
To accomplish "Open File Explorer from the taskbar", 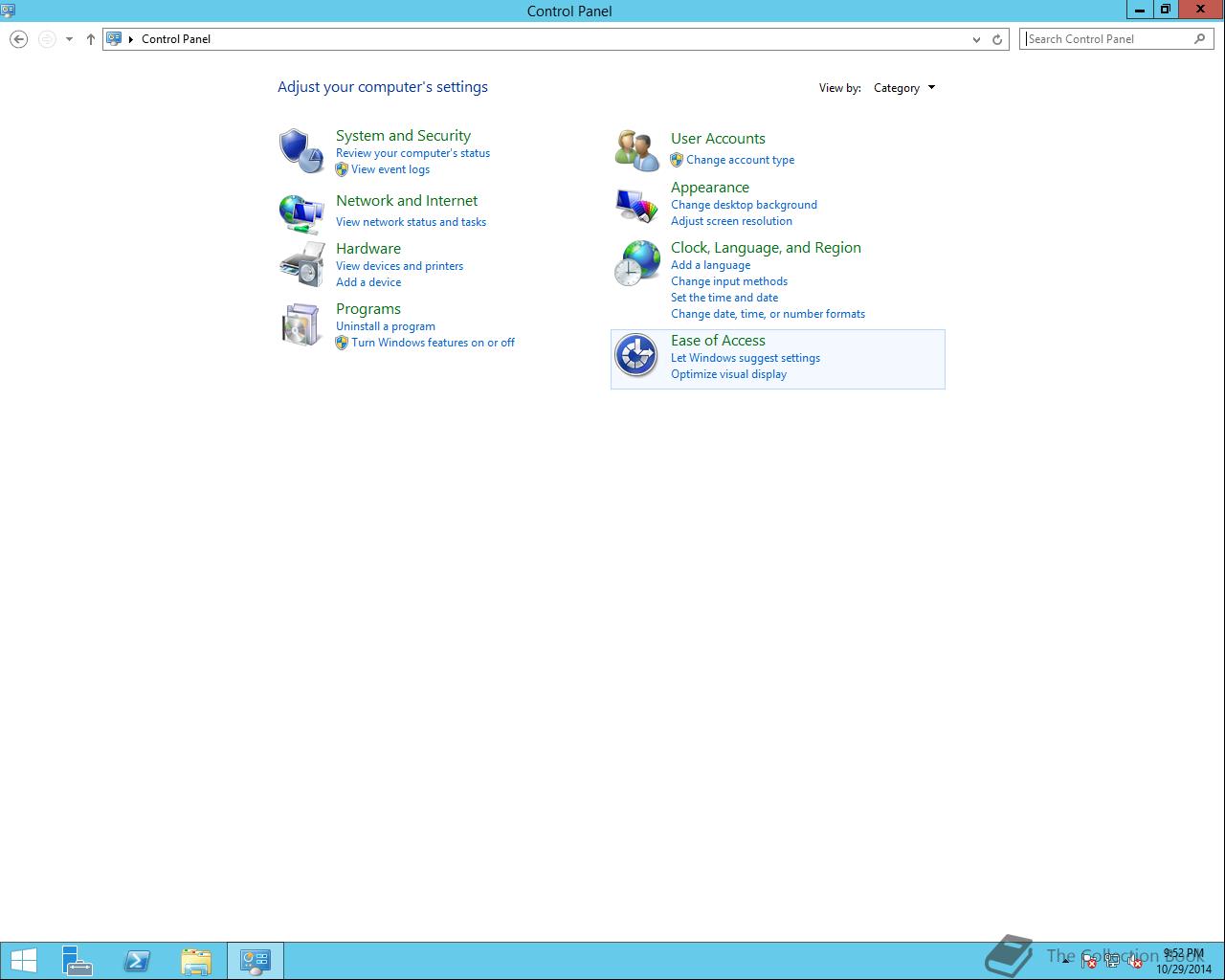I will [196, 961].
